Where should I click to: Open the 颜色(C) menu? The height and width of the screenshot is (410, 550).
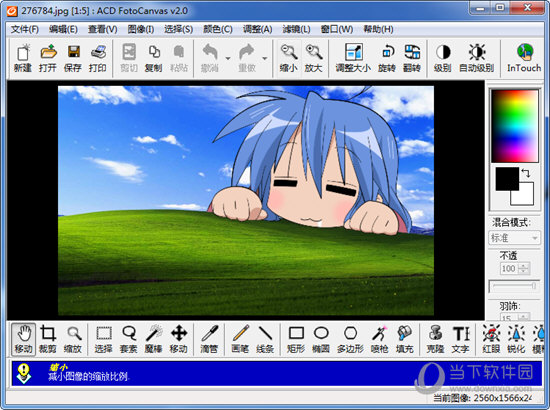pos(218,29)
